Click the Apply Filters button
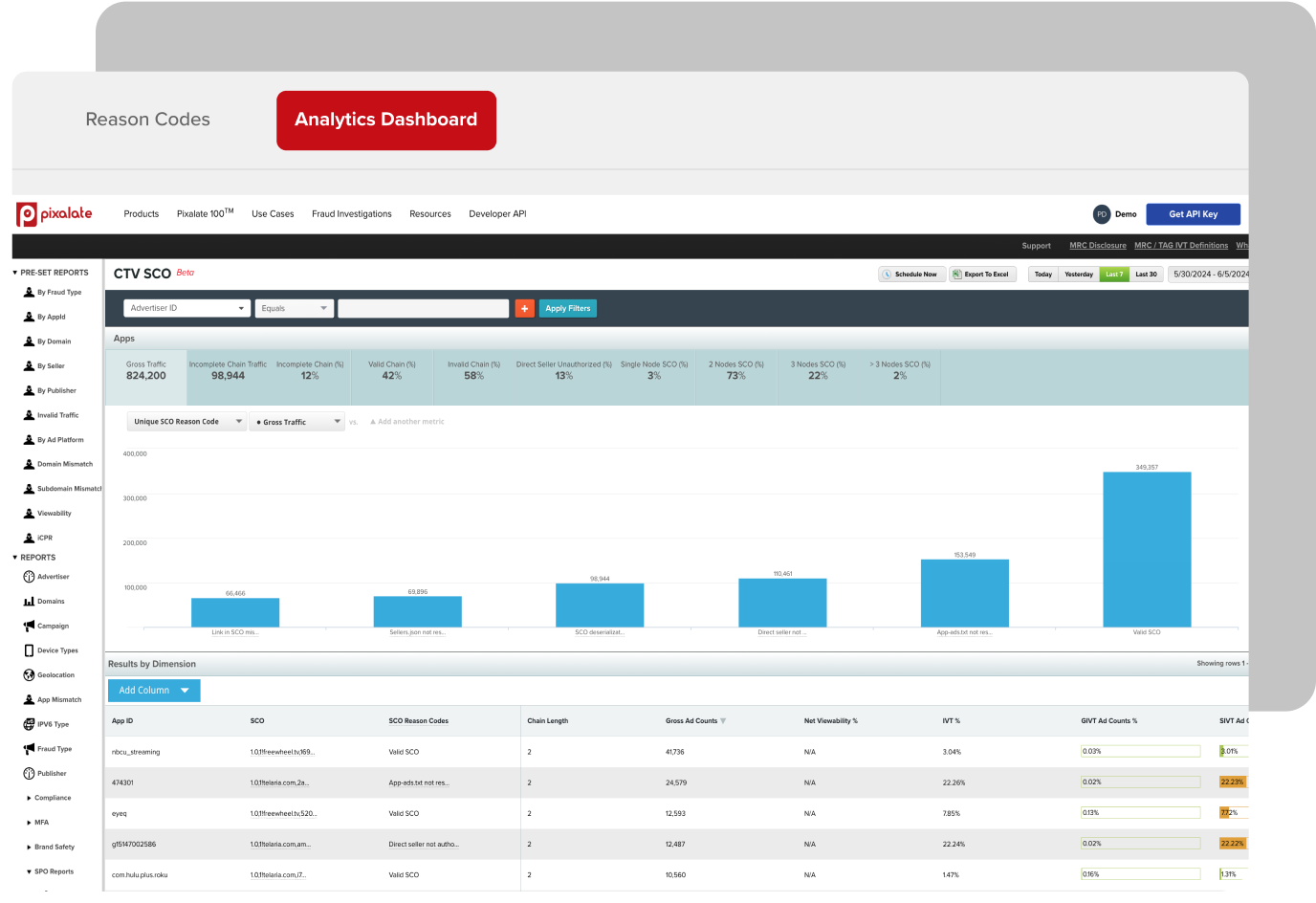Screen dimensions: 1316x903 (567, 308)
